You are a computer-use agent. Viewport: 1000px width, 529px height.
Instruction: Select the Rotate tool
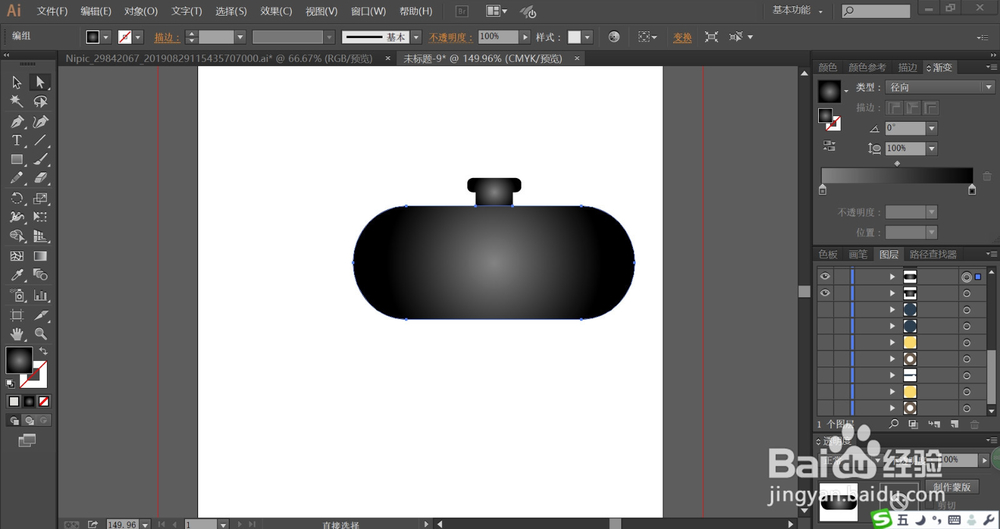[17, 198]
